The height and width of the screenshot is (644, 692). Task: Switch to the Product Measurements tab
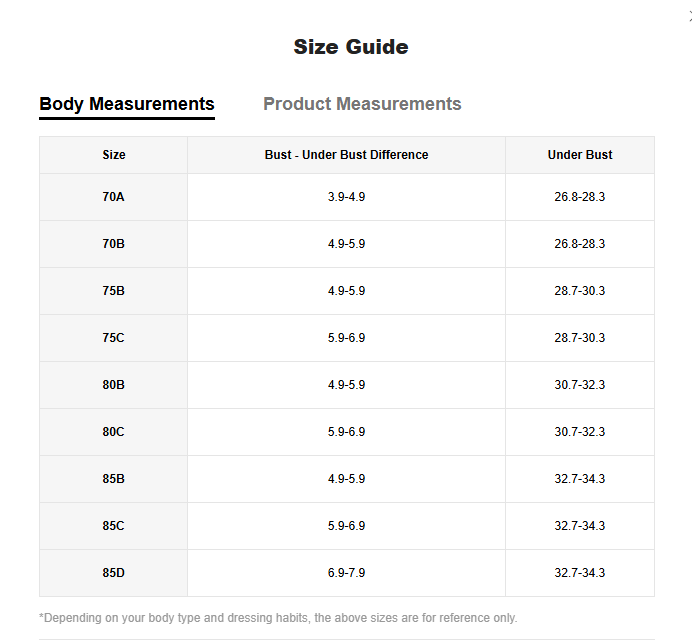click(362, 104)
